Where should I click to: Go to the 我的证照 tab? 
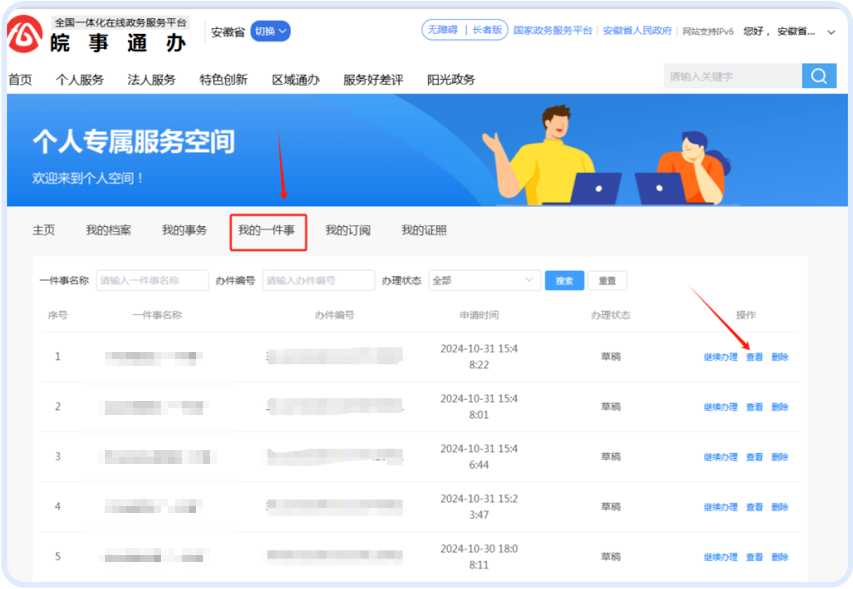424,231
